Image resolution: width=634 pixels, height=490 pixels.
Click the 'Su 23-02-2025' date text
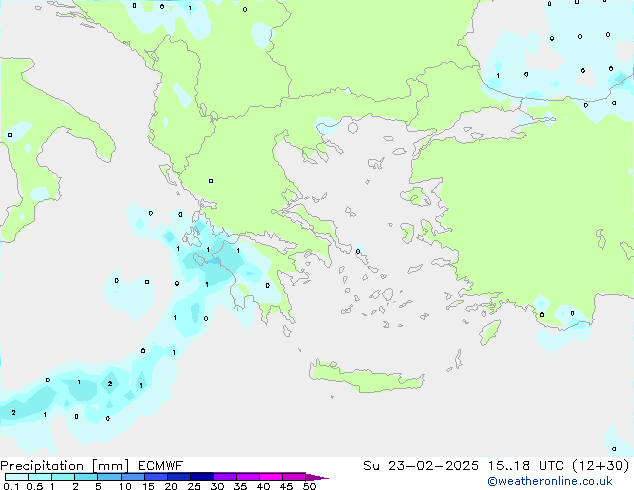coord(421,466)
